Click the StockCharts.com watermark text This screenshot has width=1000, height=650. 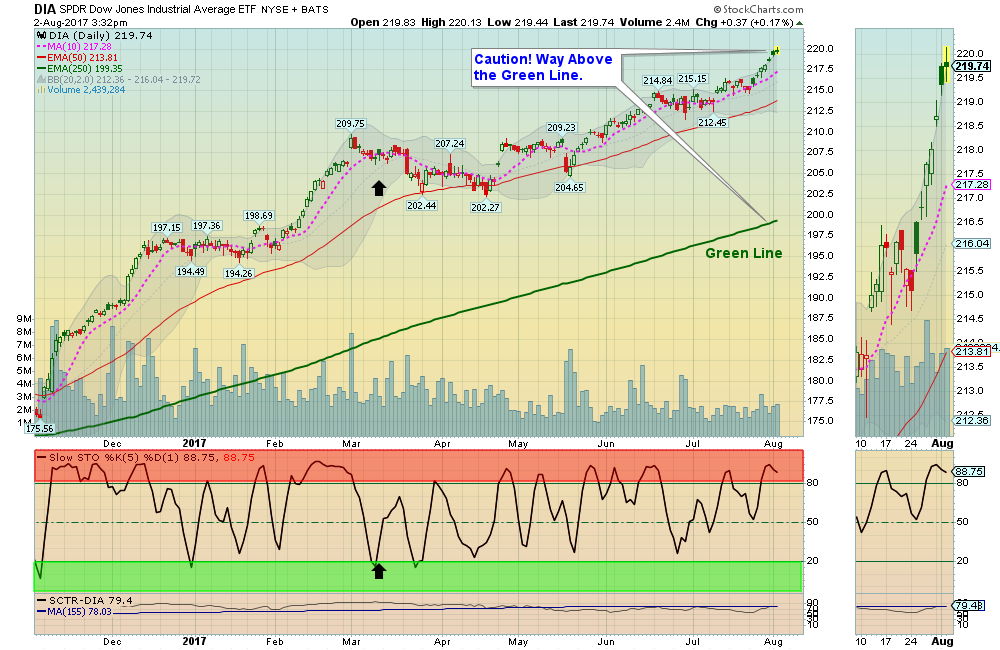click(x=758, y=10)
